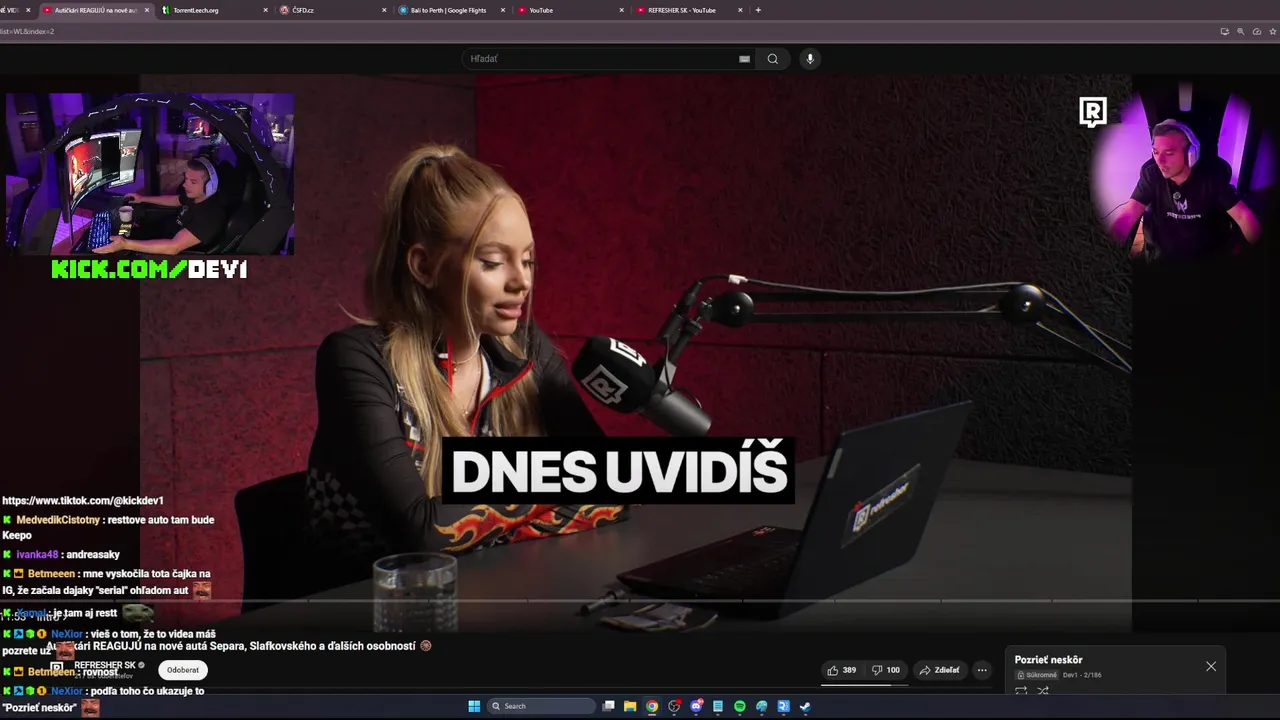Click chat username ivanka48
This screenshot has width=1280, height=720.
pyautogui.click(x=37, y=555)
